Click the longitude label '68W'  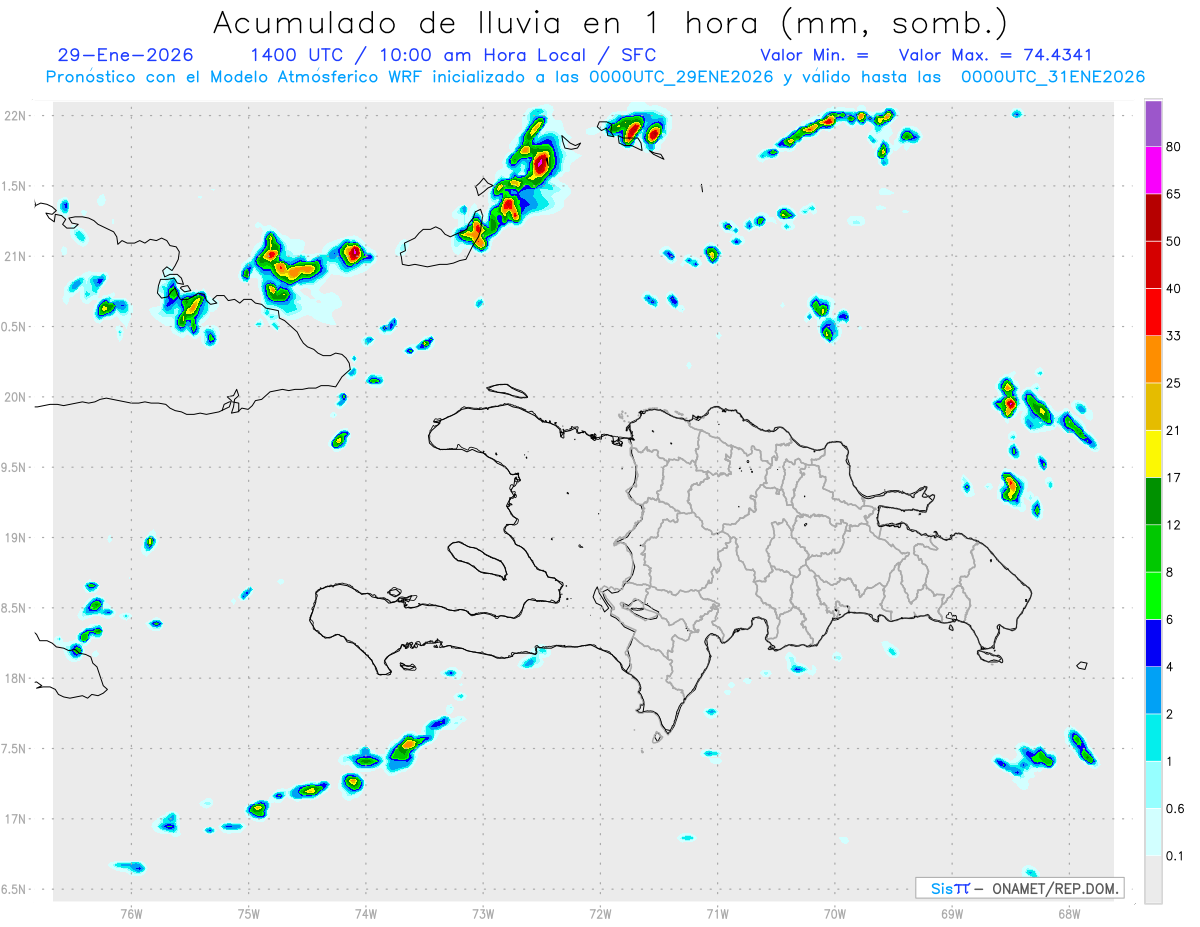point(1069,913)
